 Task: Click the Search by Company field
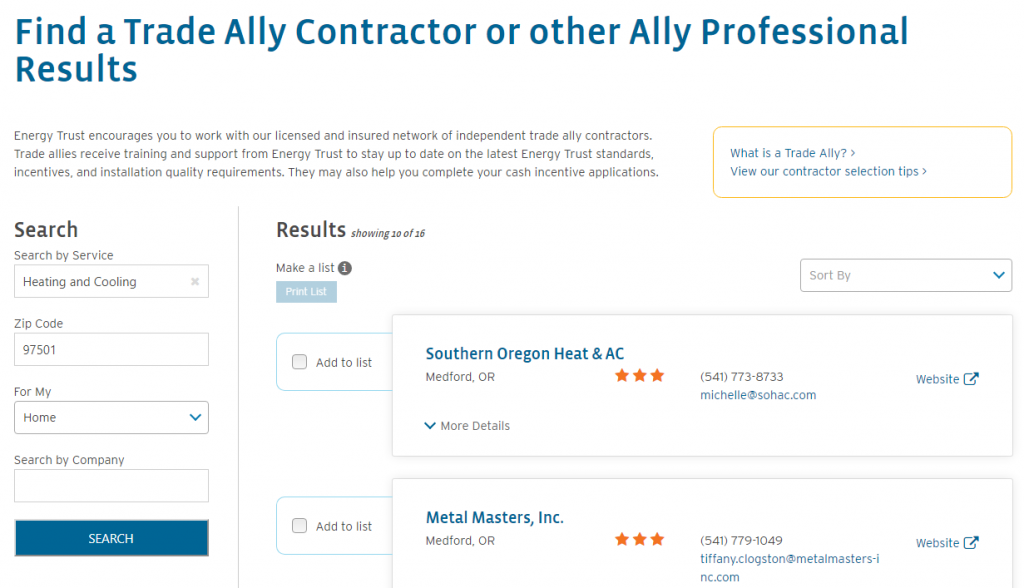click(x=111, y=486)
